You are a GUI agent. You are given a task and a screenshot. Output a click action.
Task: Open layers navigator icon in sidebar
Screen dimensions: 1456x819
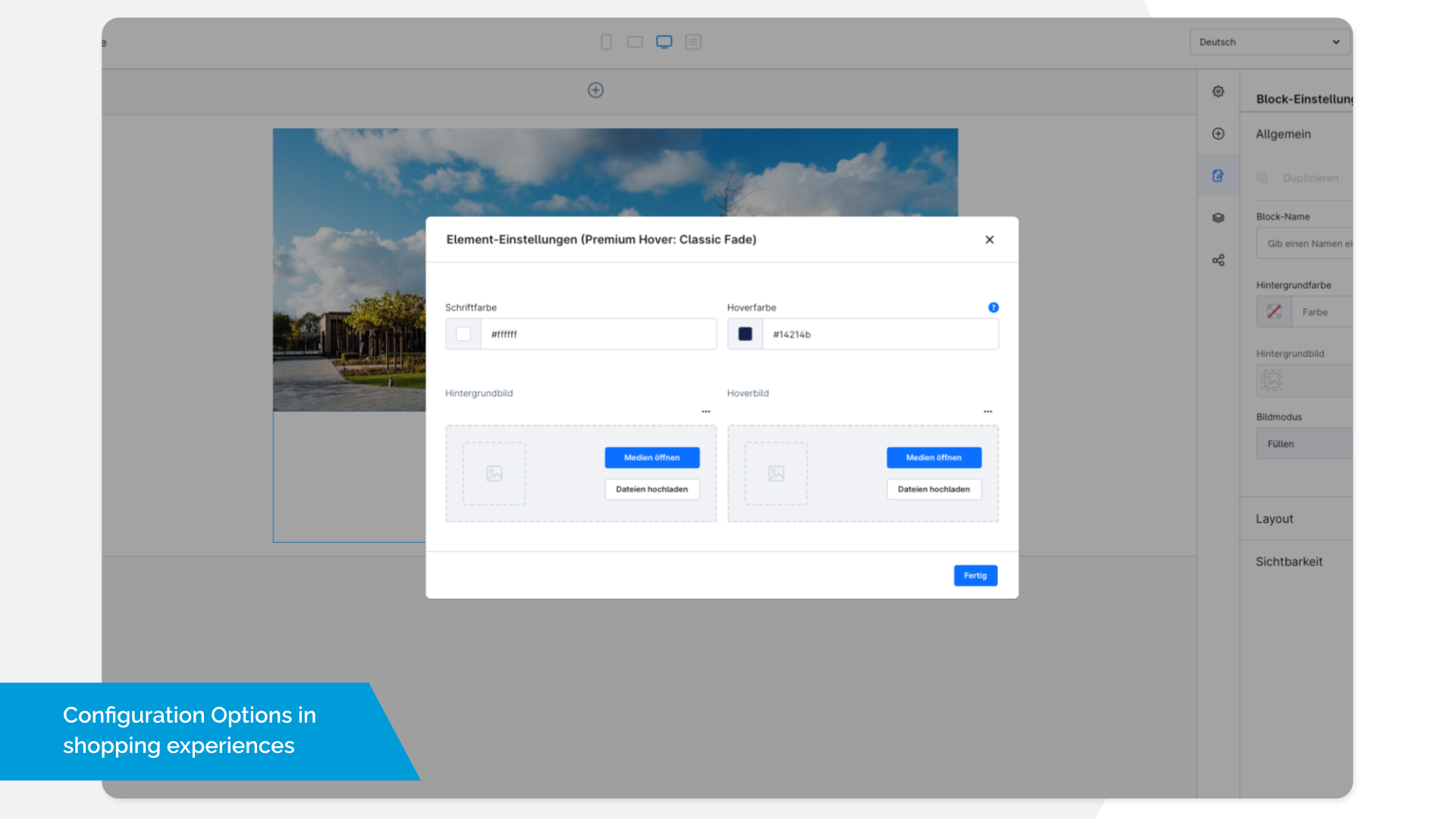coord(1218,218)
